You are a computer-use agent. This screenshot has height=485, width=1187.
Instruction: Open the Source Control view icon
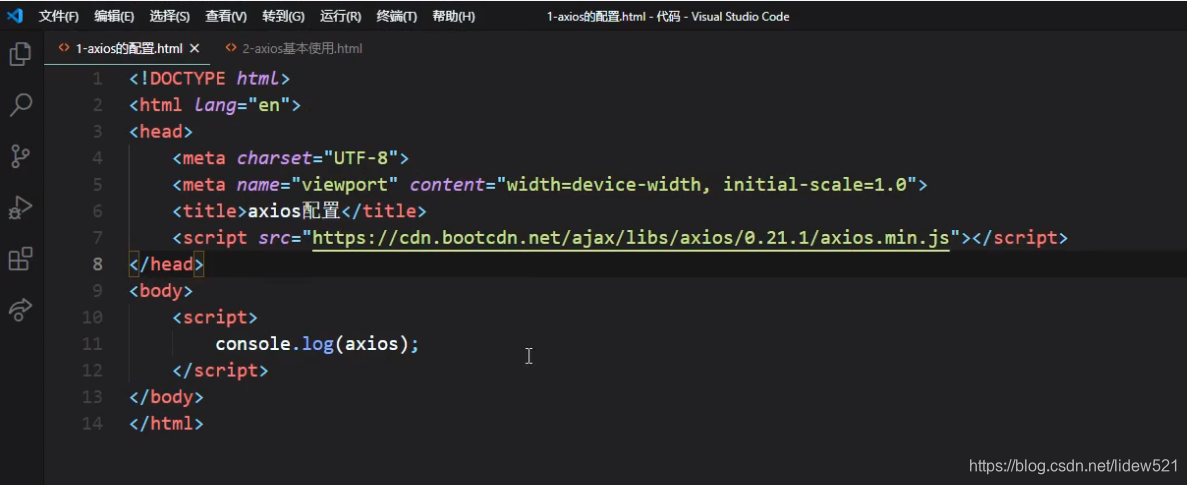point(20,157)
